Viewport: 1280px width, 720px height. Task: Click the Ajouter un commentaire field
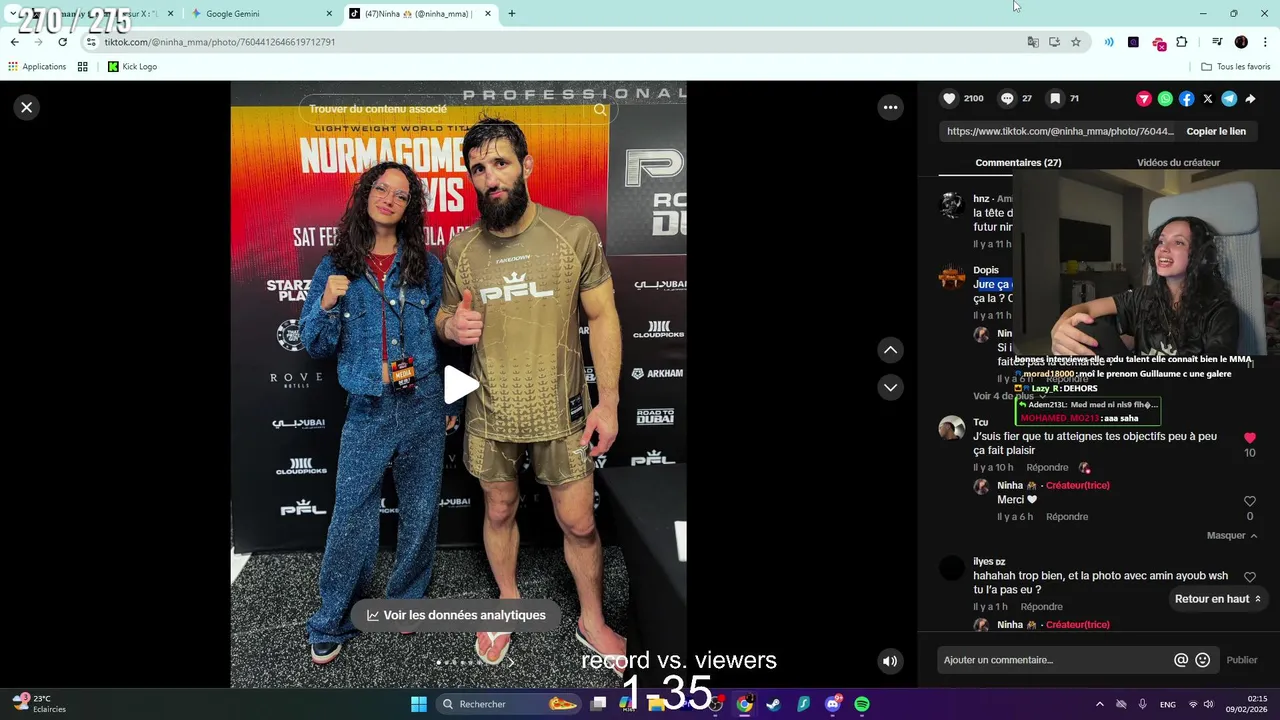pyautogui.click(x=1055, y=660)
